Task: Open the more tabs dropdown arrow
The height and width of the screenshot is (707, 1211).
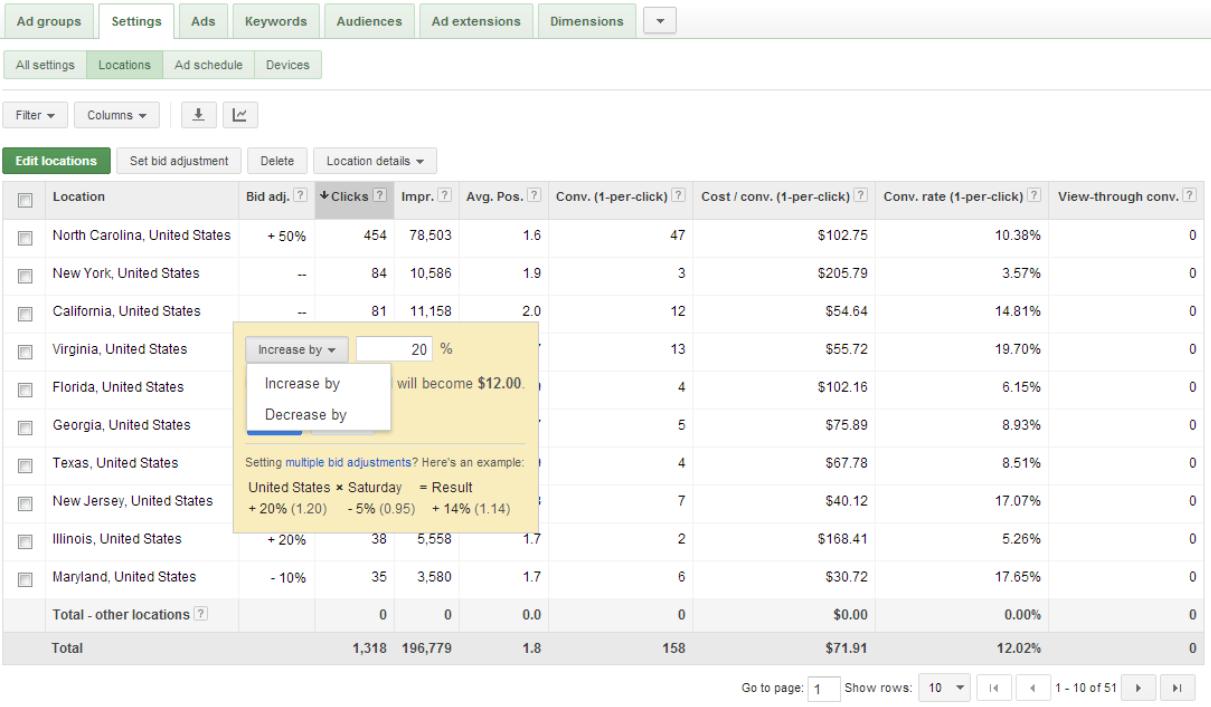Action: (x=660, y=21)
